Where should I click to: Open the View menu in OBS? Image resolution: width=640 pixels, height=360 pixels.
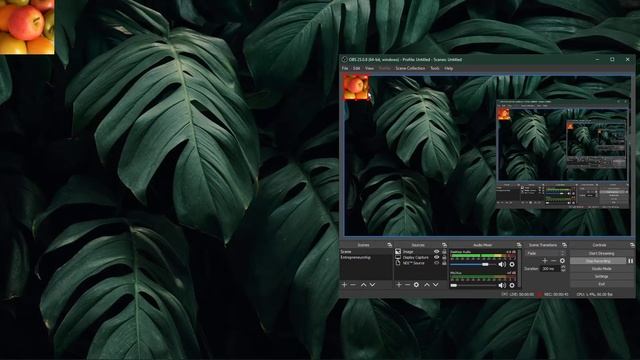point(369,68)
